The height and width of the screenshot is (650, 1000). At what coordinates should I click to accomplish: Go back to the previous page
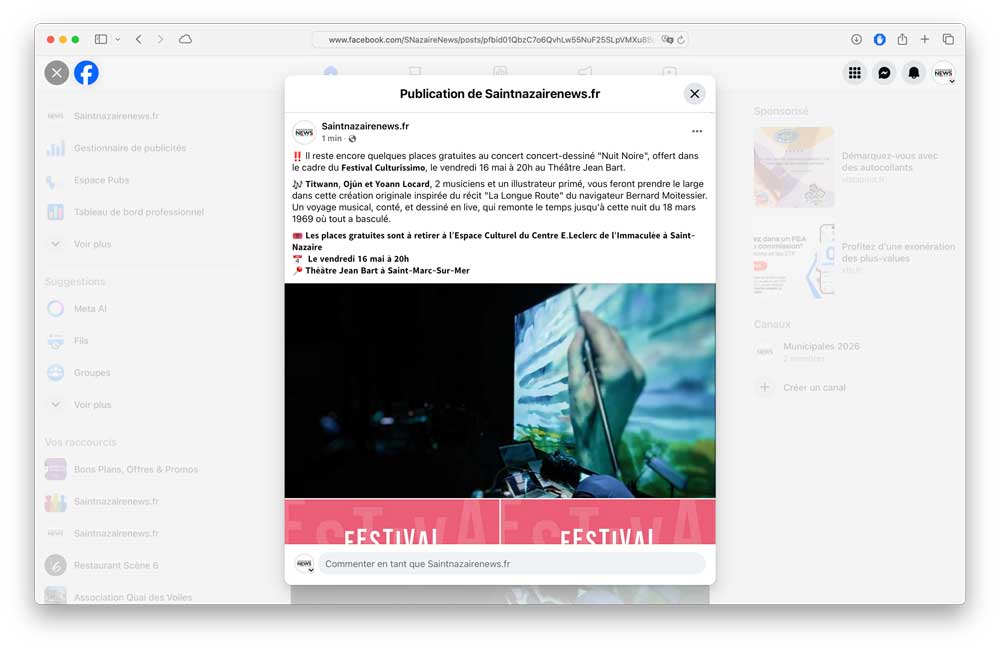click(x=139, y=39)
